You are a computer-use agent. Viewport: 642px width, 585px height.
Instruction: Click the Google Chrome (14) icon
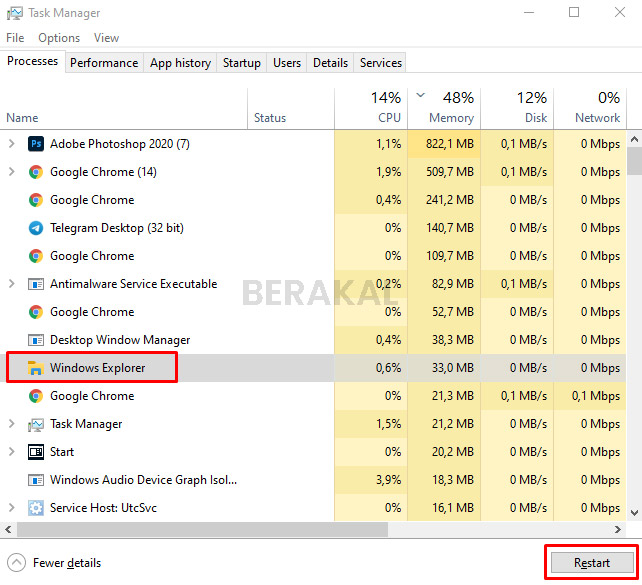[36, 172]
